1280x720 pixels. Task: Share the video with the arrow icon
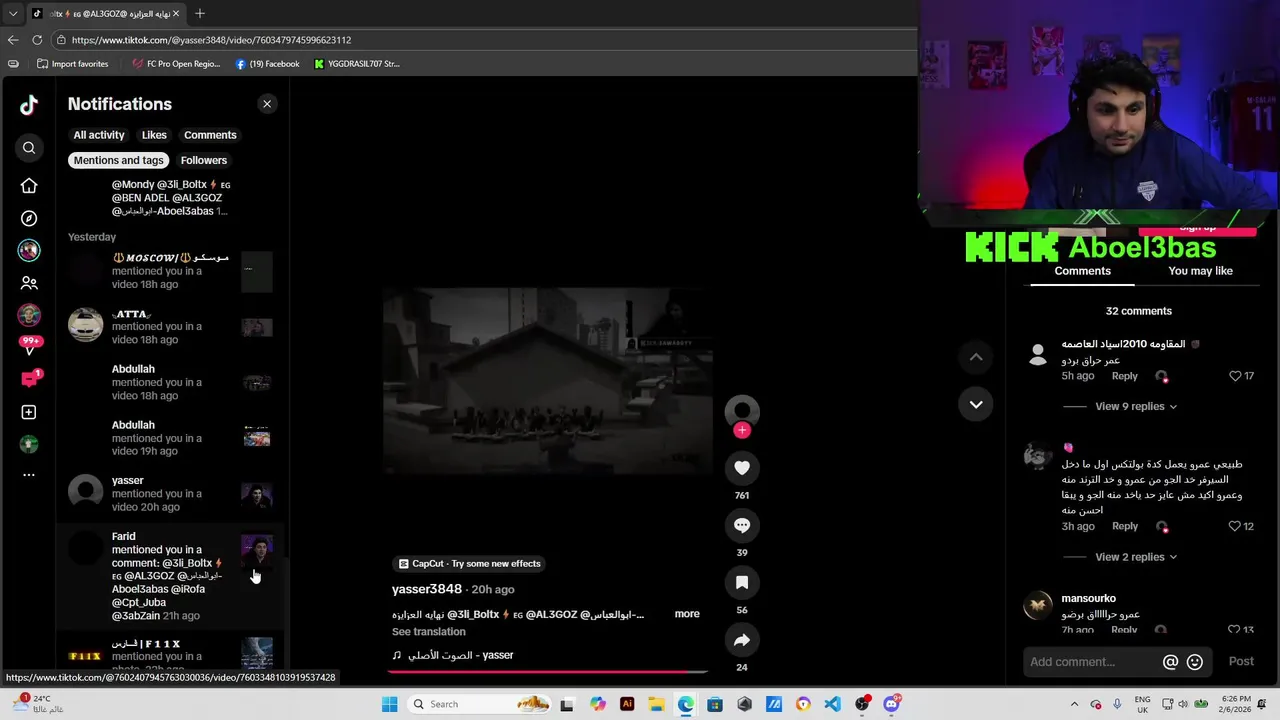(742, 640)
